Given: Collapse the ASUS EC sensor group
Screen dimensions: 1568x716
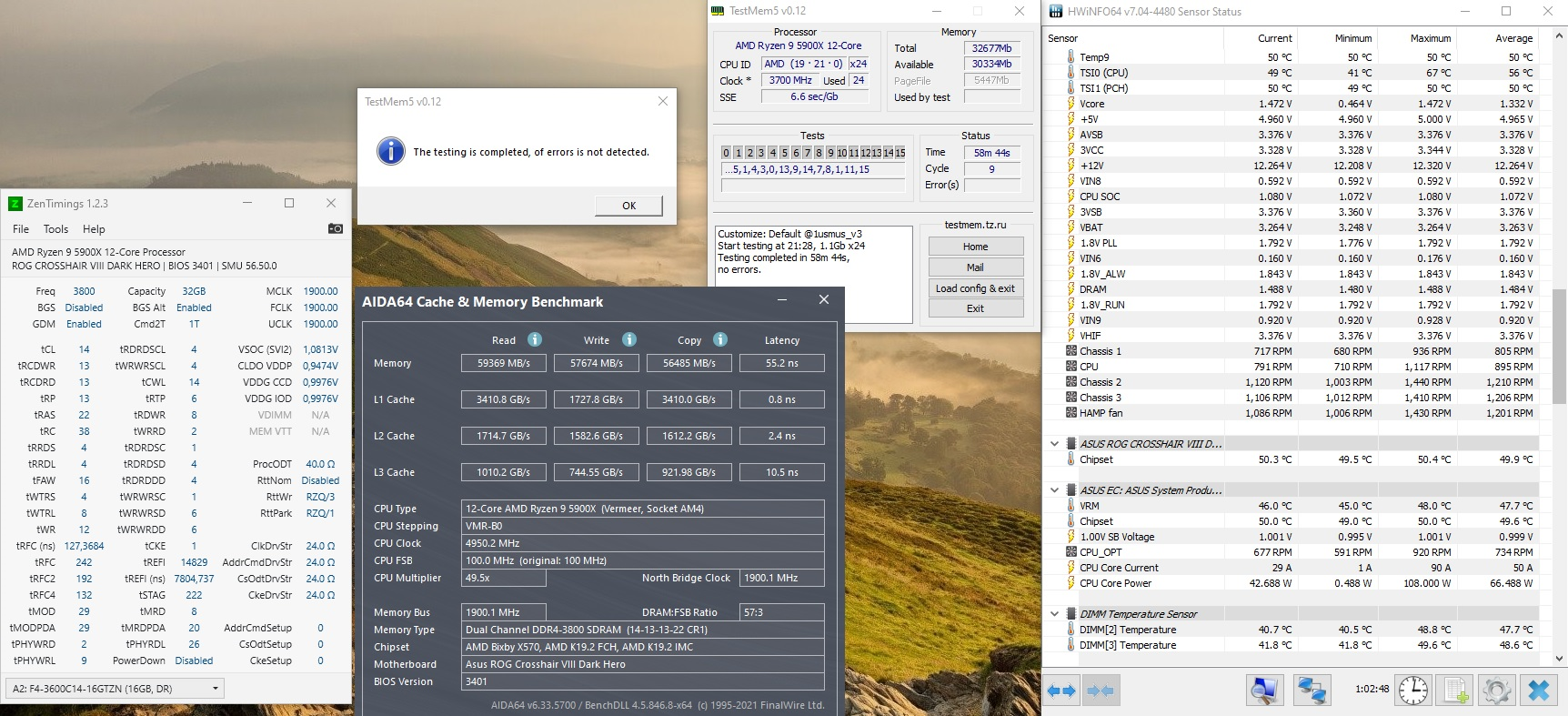Looking at the screenshot, I should tap(1055, 490).
